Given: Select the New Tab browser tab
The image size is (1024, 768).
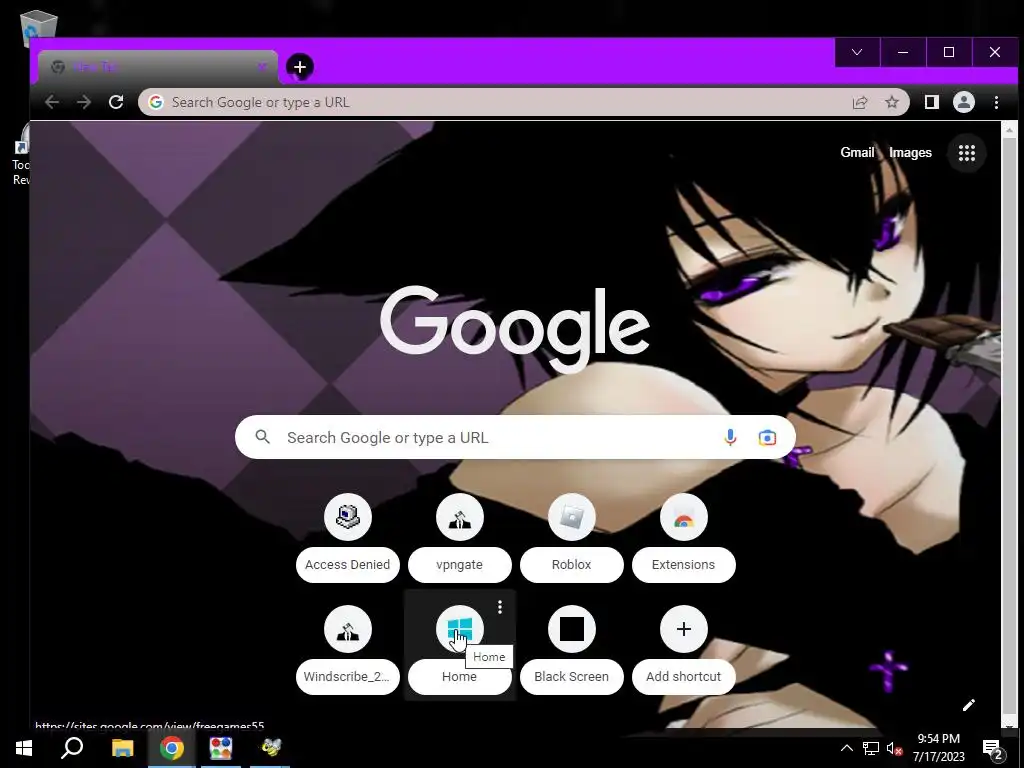Looking at the screenshot, I should coord(158,67).
